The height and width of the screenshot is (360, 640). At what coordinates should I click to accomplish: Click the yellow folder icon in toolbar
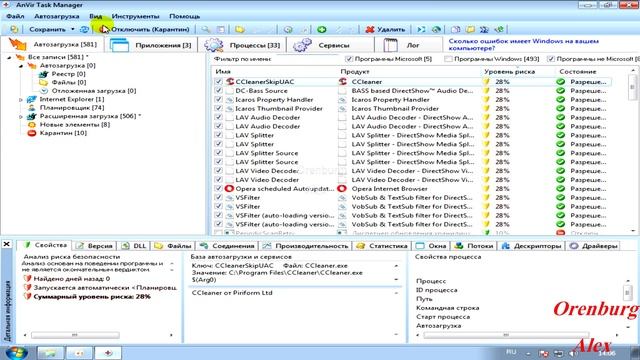[x=240, y=29]
